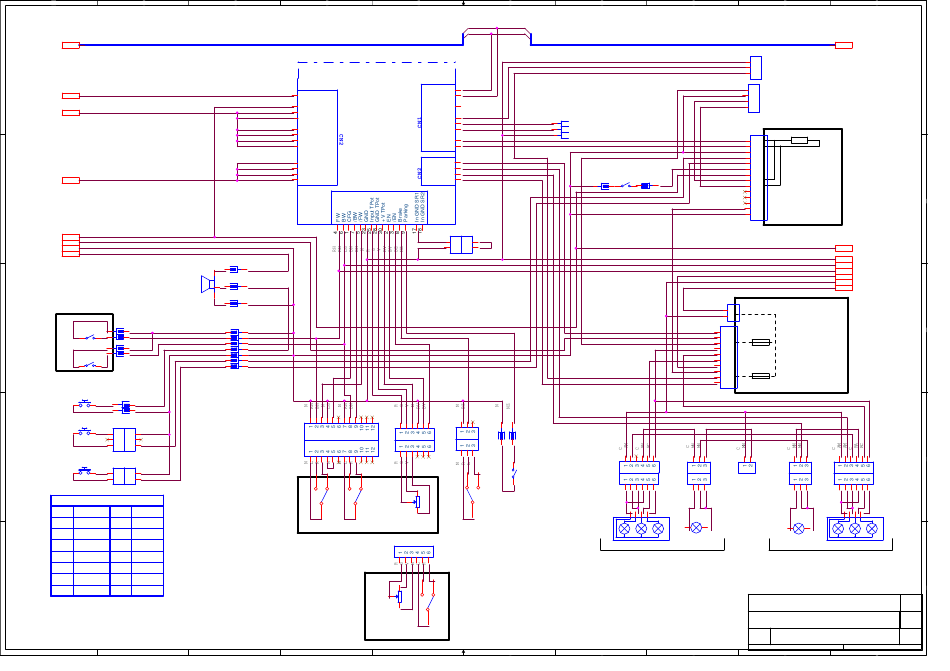
Task: Select the CN1 connector block
Action: coord(439,118)
